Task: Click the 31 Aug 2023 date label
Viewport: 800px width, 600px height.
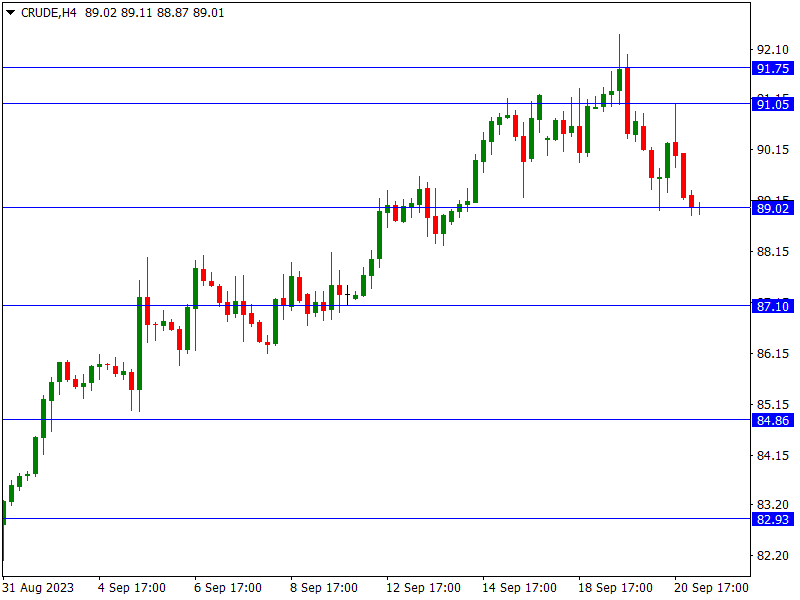Action: (38, 588)
